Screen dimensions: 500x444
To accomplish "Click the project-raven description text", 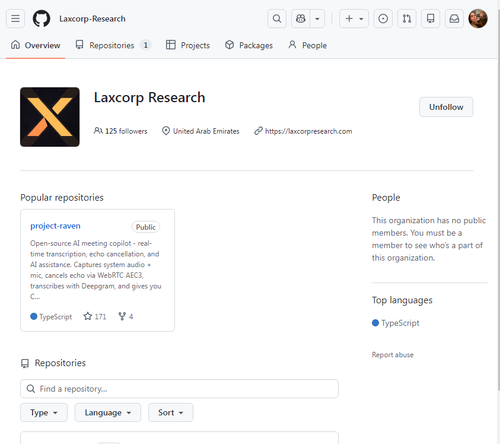I will [96, 270].
